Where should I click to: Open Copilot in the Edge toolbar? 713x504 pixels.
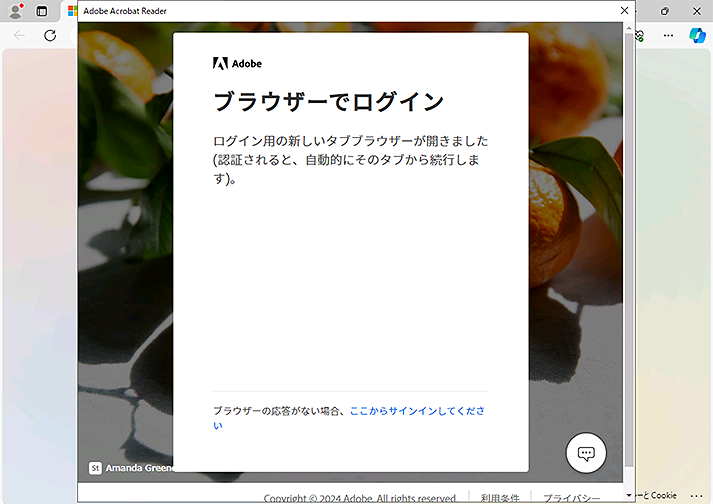click(697, 35)
